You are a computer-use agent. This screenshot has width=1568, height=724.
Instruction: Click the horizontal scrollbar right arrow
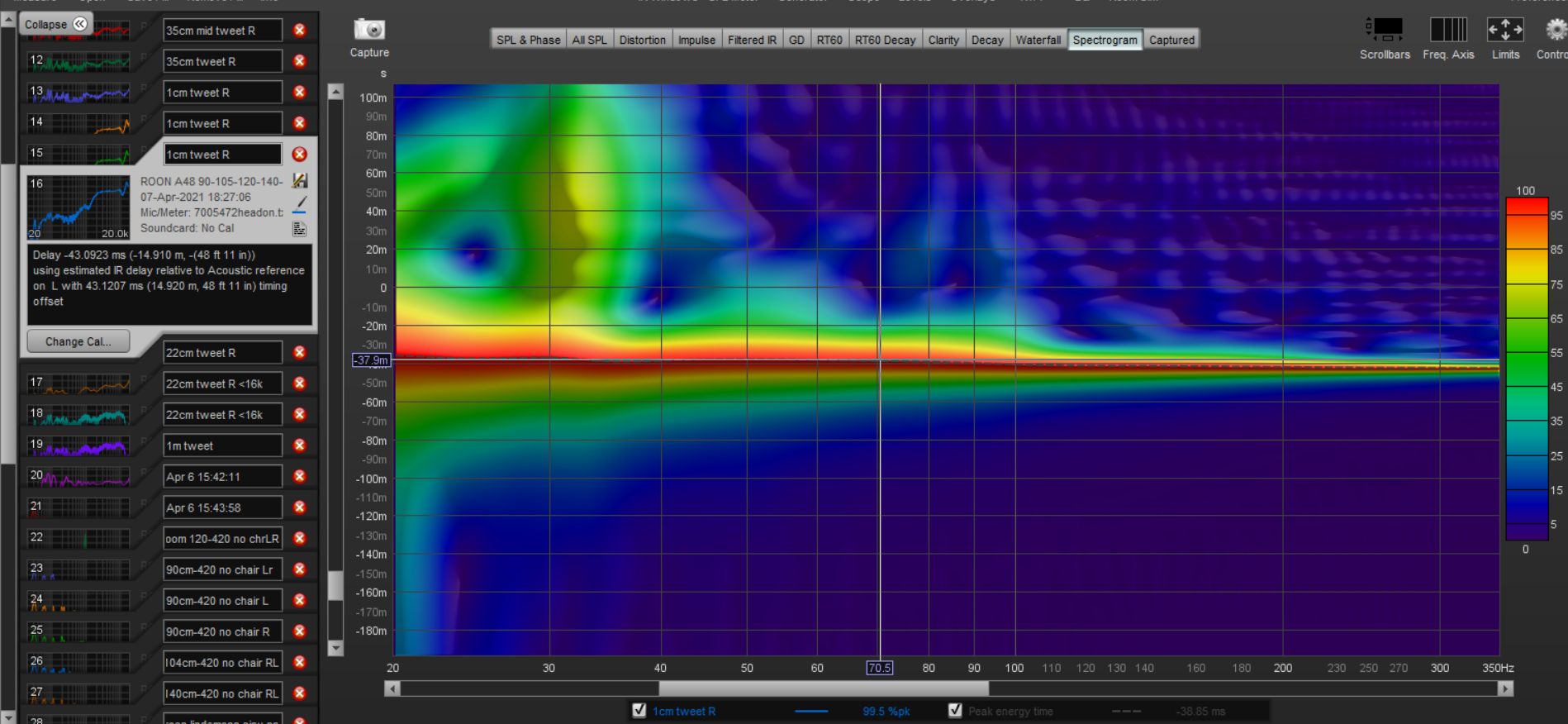pos(1506,688)
